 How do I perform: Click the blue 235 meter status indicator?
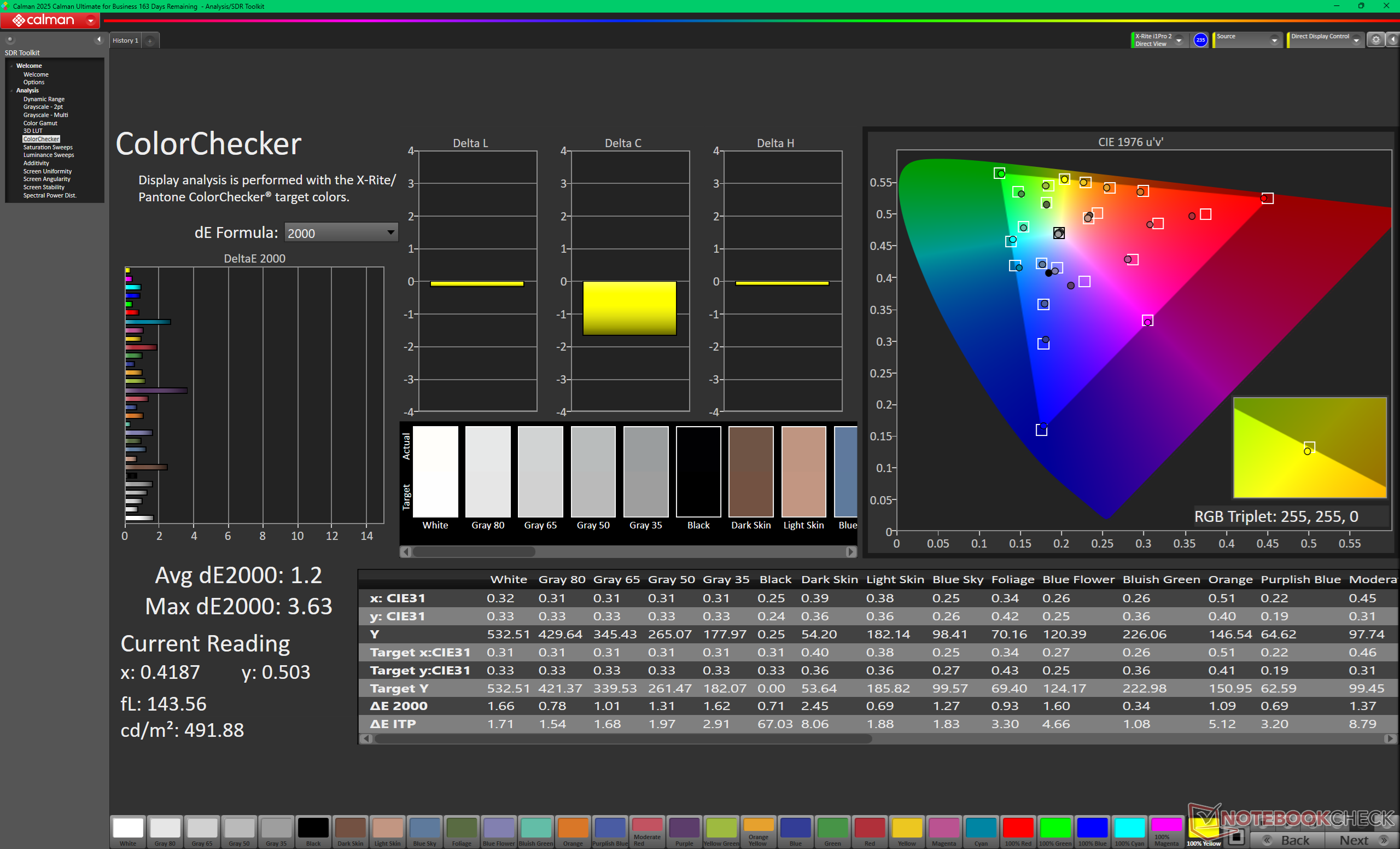(1200, 40)
